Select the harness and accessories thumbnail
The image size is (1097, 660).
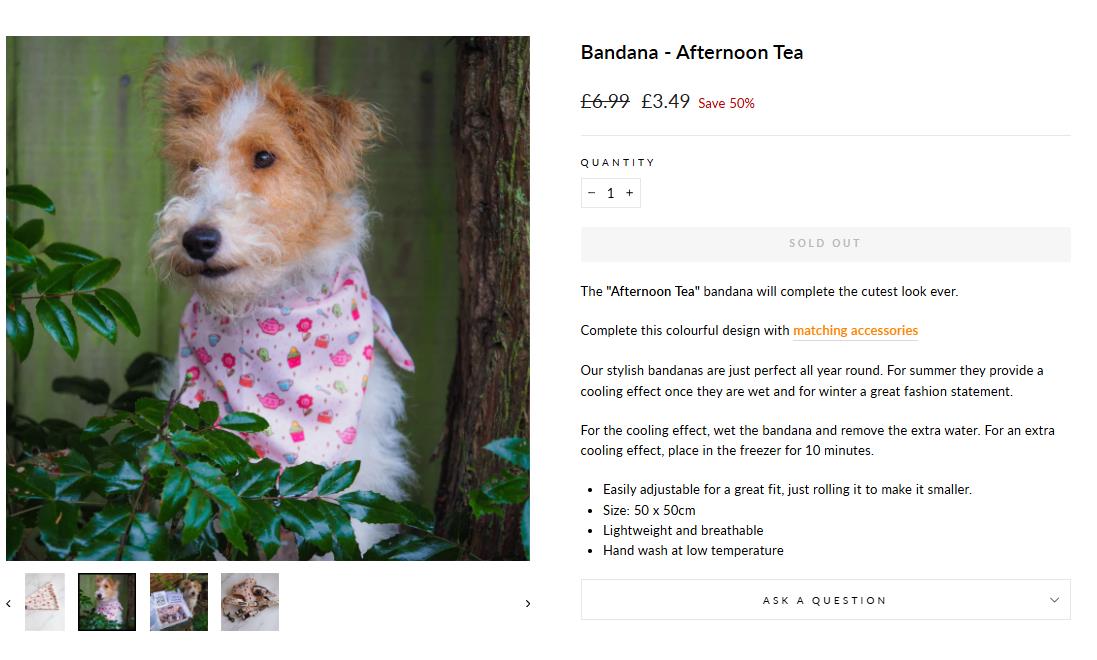(250, 602)
